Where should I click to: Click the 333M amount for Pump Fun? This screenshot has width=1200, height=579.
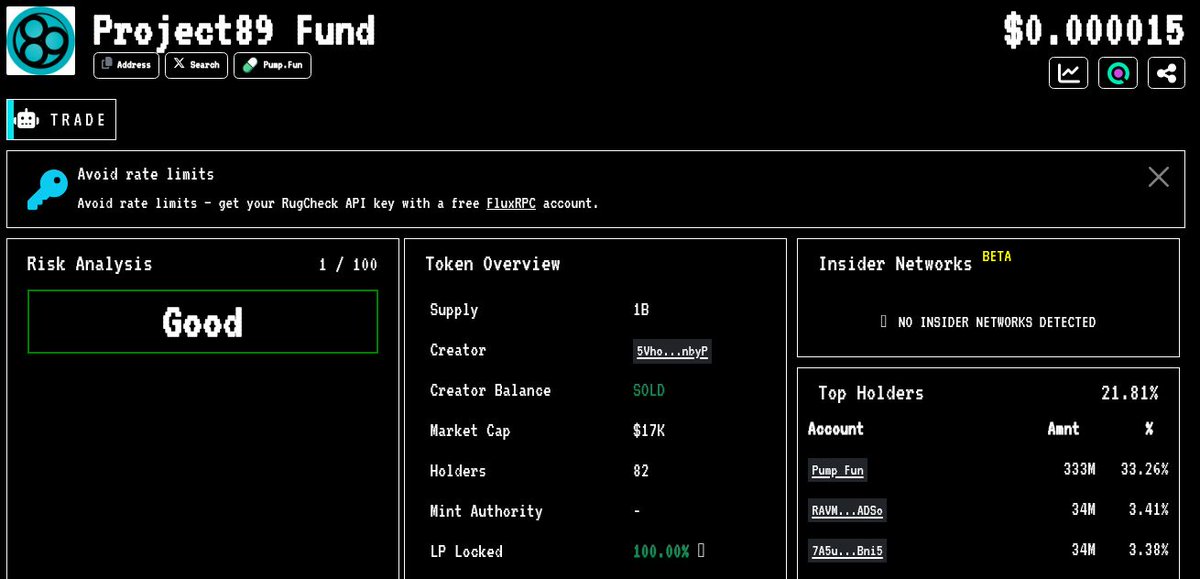pos(1079,469)
